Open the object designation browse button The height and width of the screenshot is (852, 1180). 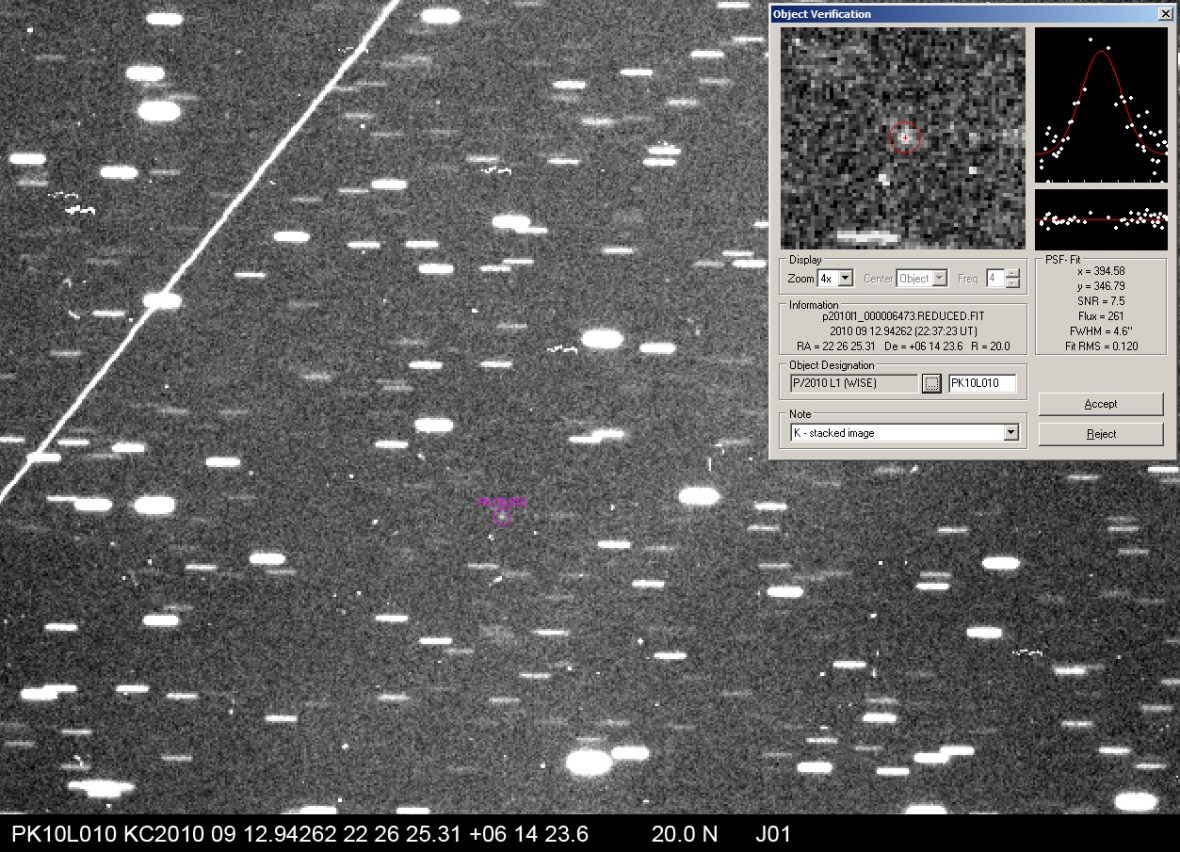[x=931, y=384]
